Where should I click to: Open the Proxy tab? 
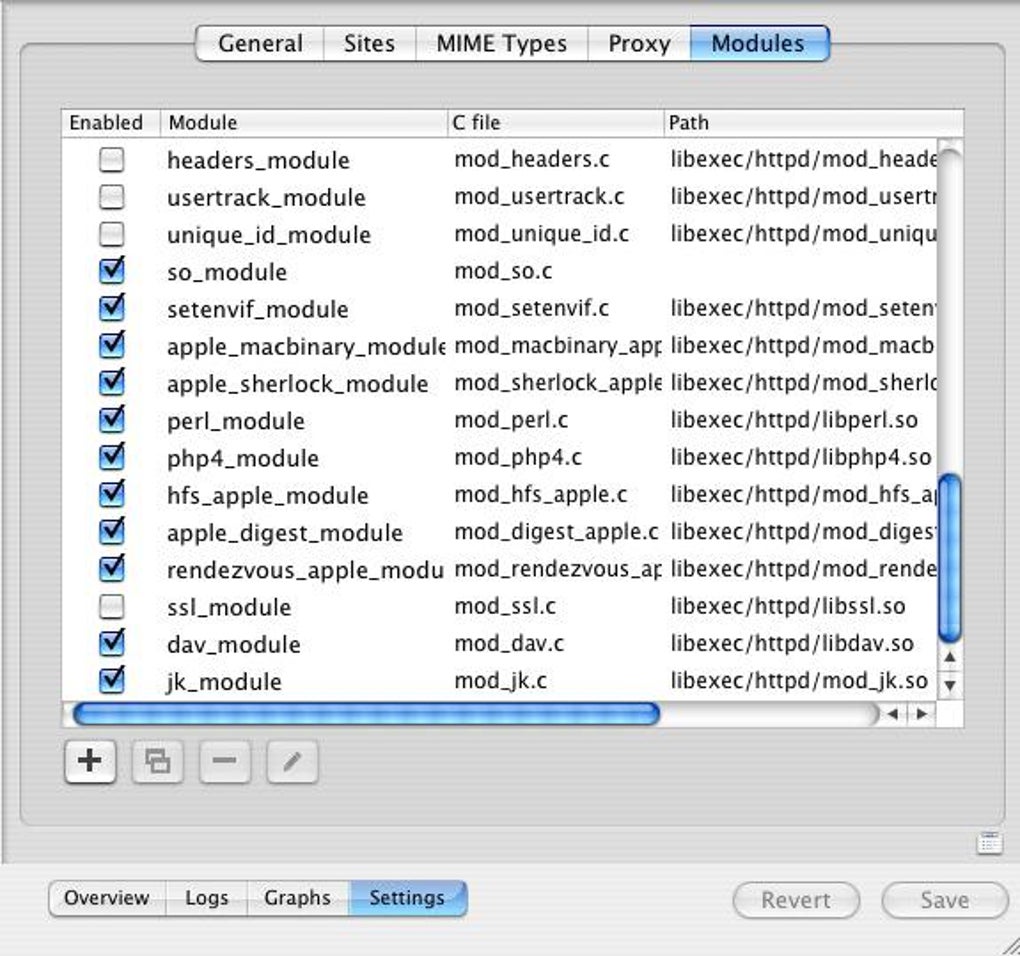(x=637, y=43)
